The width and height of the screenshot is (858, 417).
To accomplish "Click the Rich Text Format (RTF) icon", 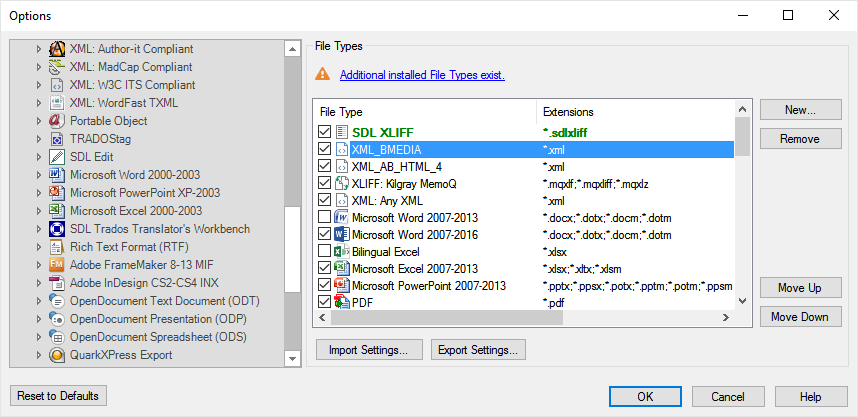I will point(57,247).
